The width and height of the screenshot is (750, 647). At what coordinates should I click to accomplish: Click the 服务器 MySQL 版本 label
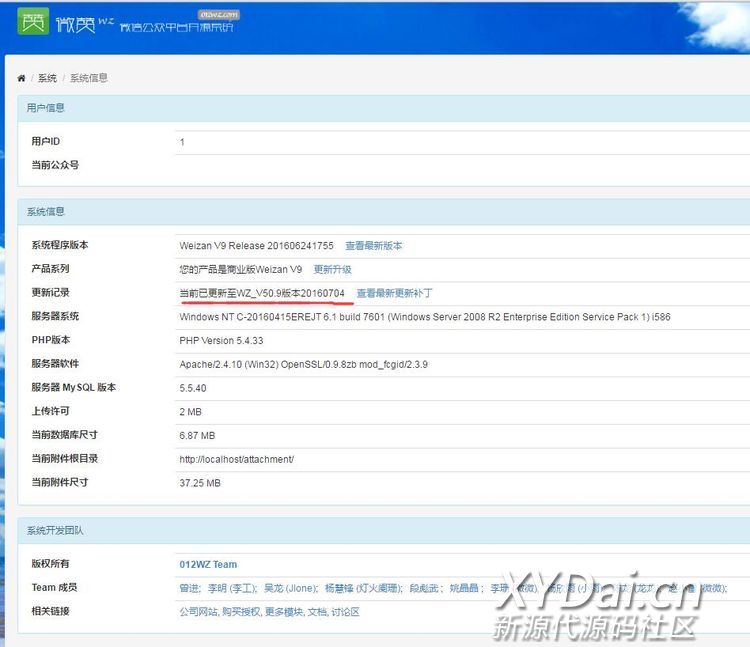[74, 387]
